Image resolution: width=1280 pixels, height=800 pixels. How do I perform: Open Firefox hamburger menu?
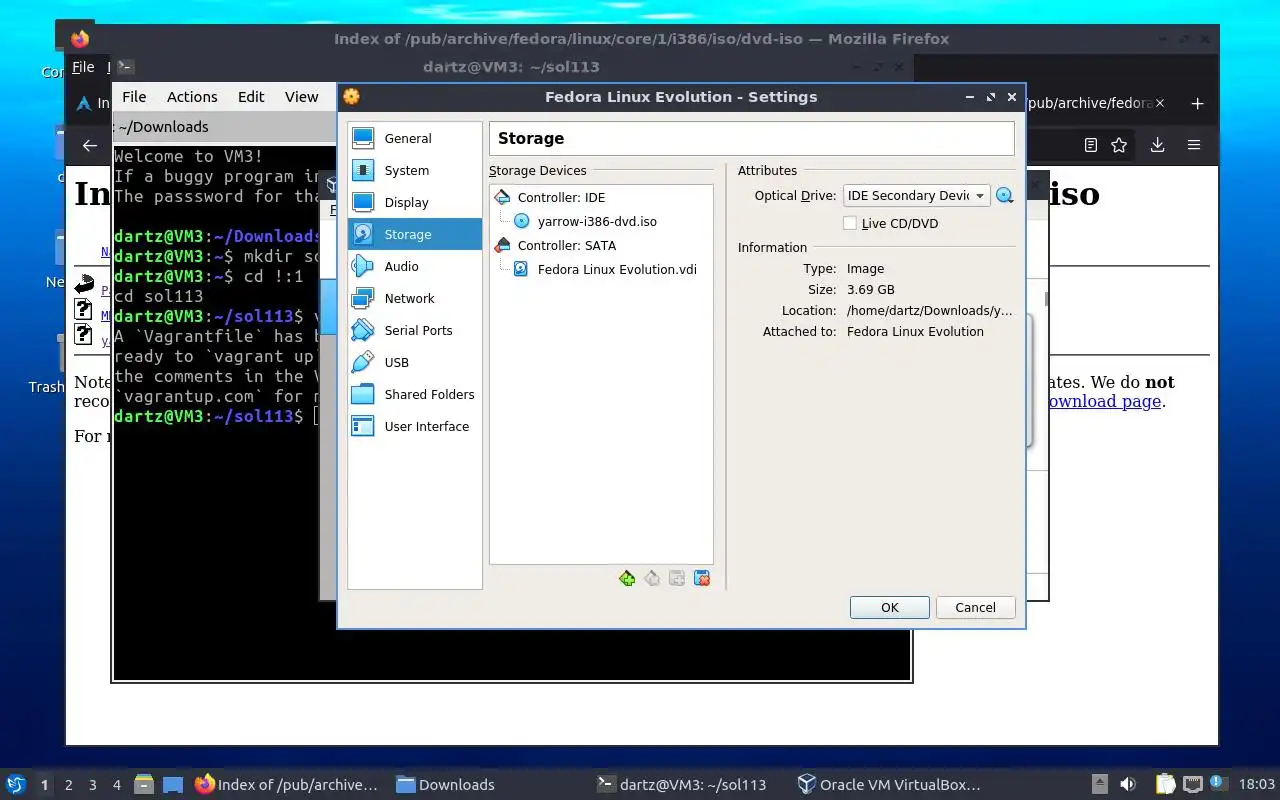coord(1194,145)
